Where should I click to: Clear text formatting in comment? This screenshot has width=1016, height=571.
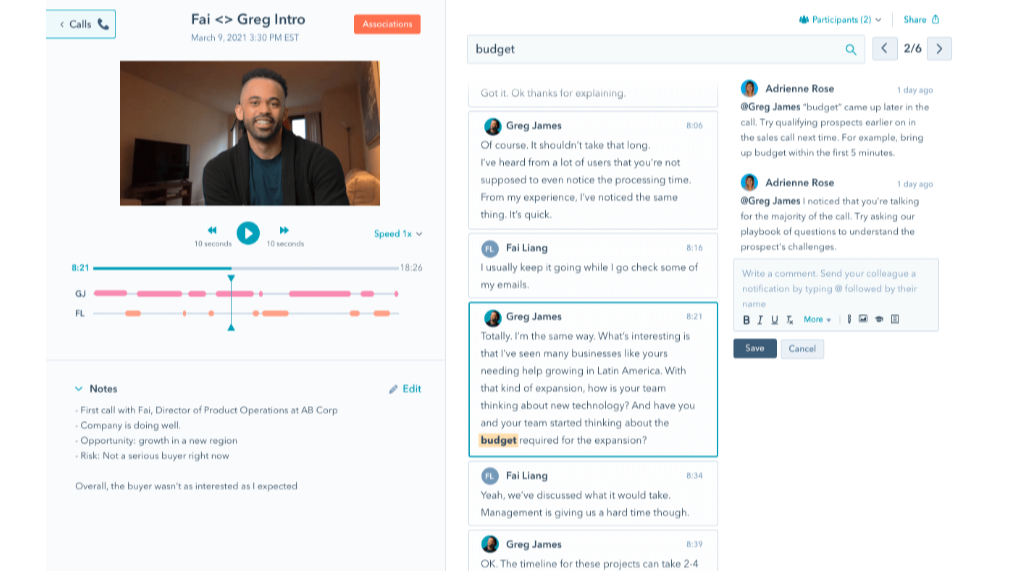click(789, 319)
